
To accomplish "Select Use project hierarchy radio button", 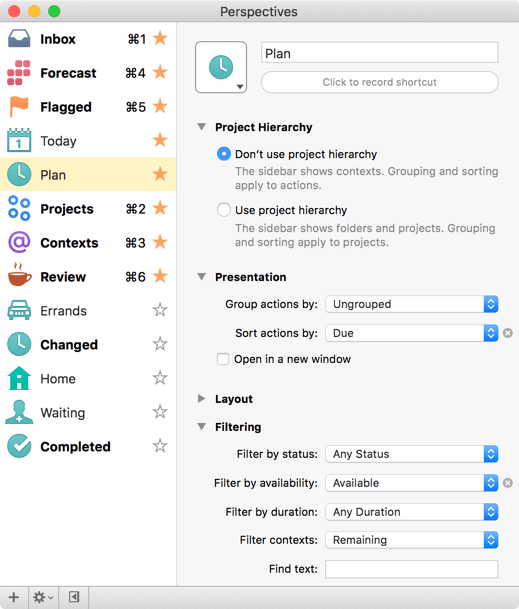I will pos(224,210).
